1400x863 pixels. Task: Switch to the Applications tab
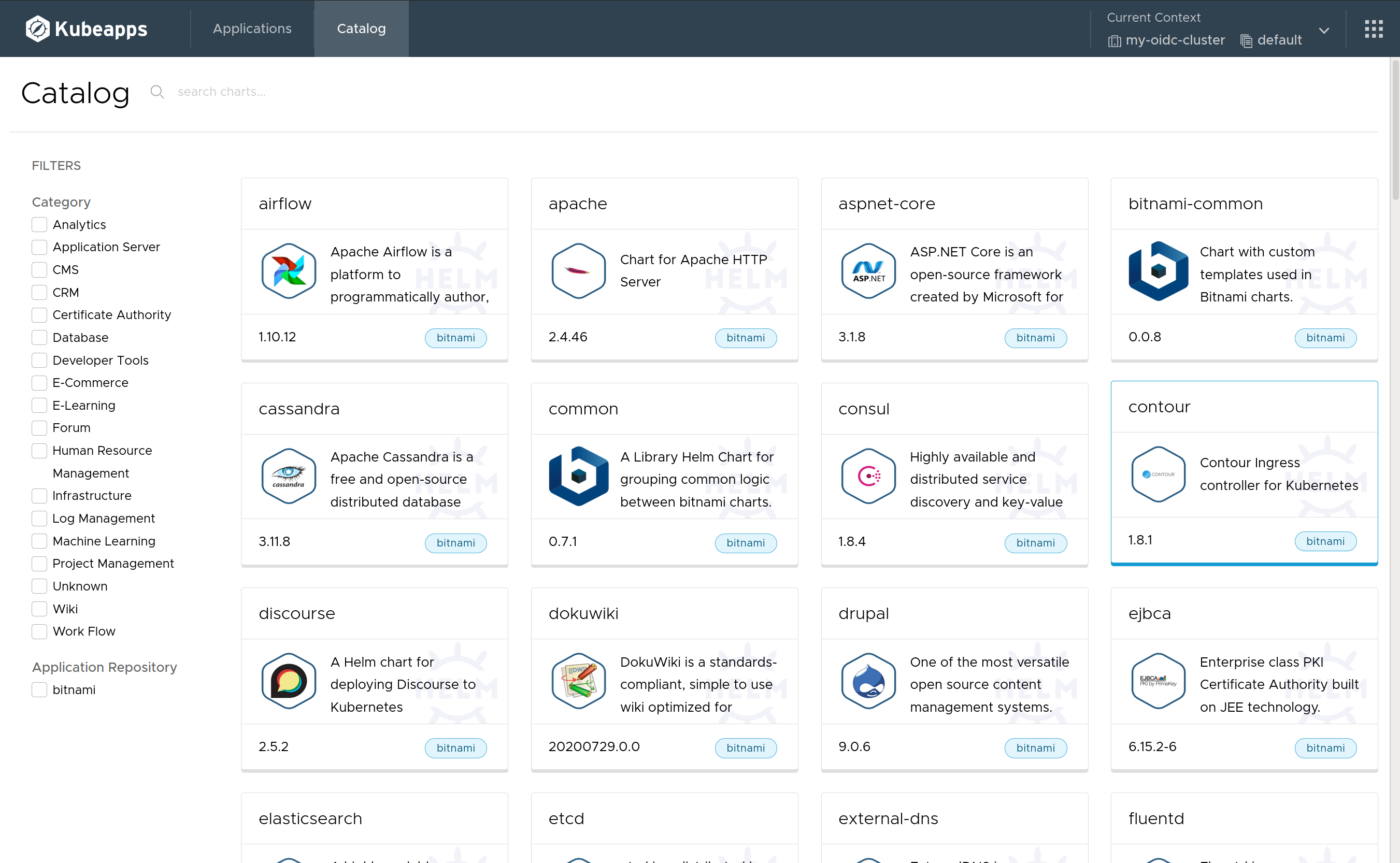(252, 28)
